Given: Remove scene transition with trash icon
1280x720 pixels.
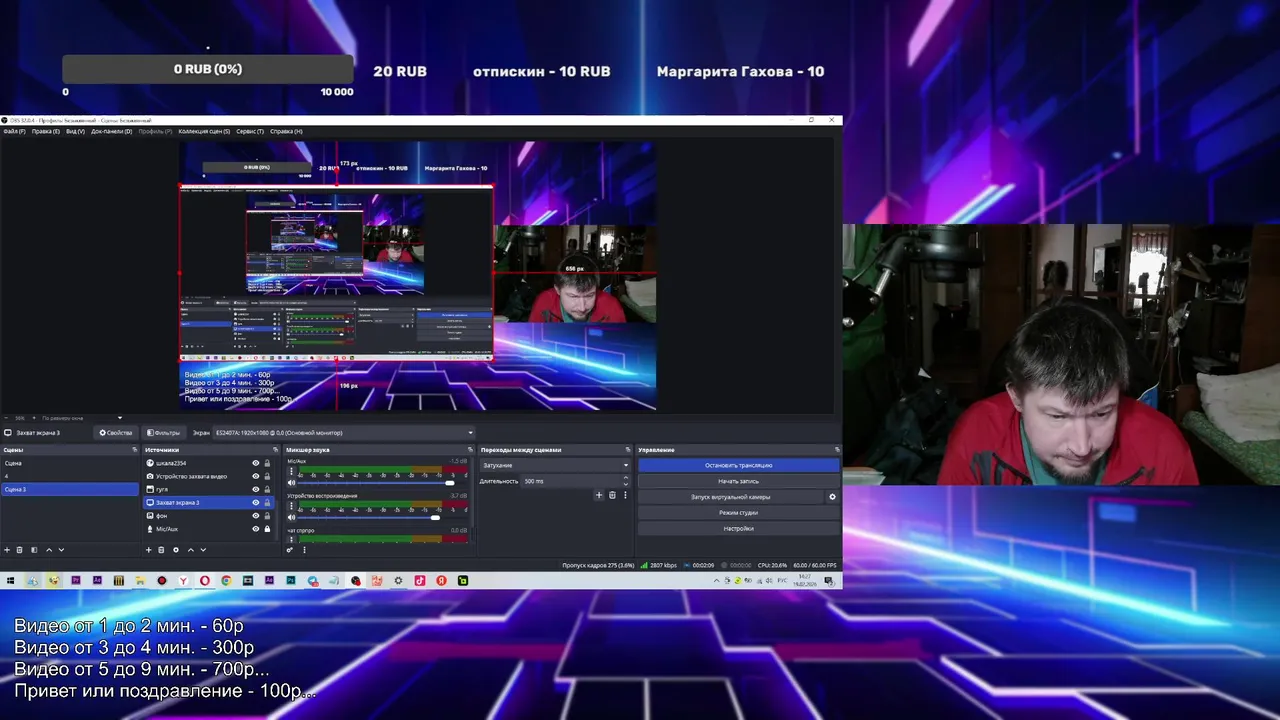Looking at the screenshot, I should pyautogui.click(x=612, y=495).
